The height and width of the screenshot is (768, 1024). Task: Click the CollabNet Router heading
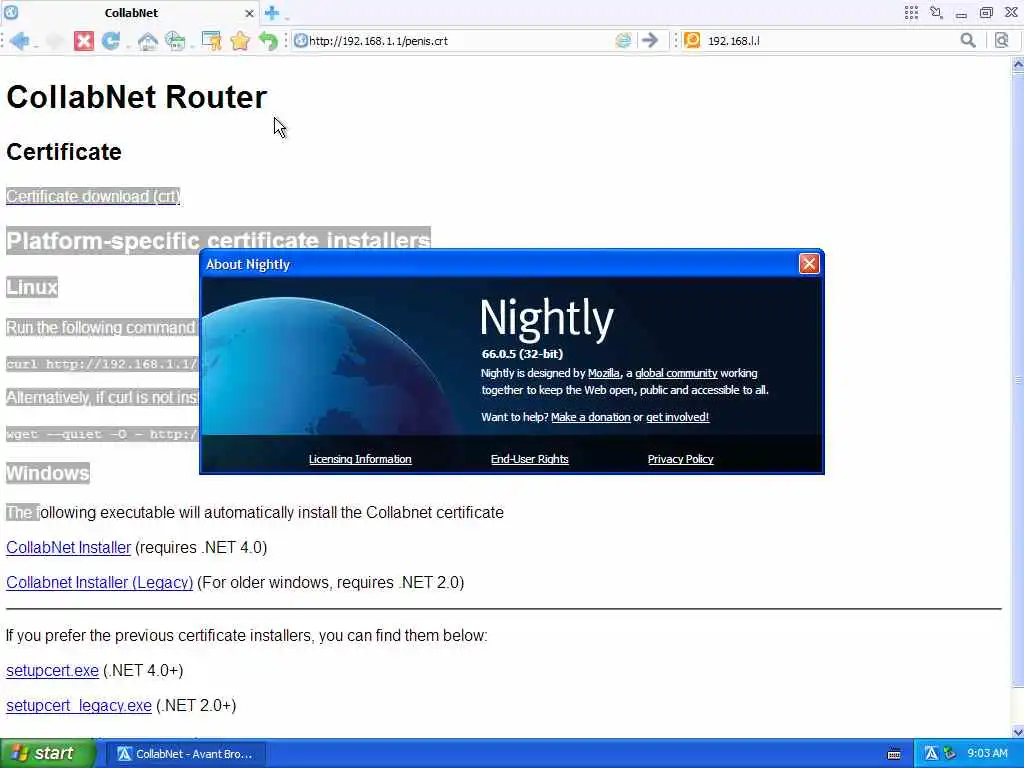pos(136,97)
